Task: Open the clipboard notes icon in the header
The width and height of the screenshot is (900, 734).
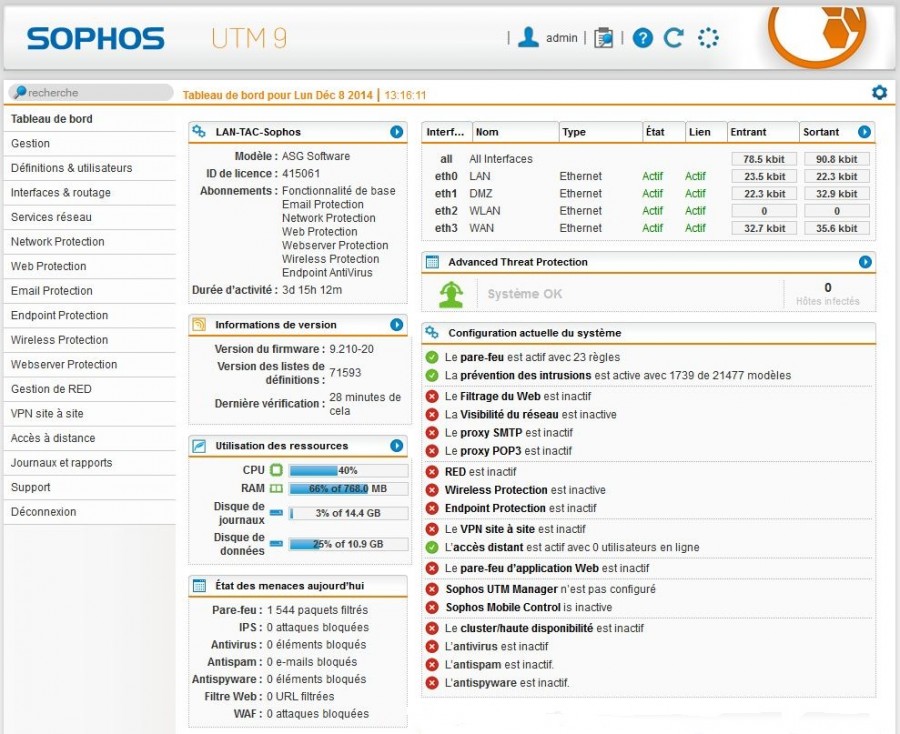Action: pyautogui.click(x=605, y=38)
